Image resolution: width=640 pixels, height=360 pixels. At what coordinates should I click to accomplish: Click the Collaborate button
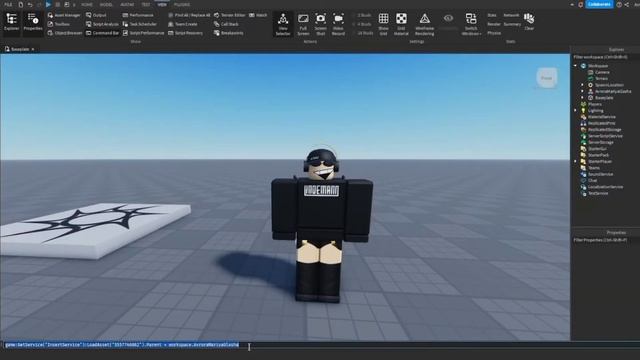[599, 4]
